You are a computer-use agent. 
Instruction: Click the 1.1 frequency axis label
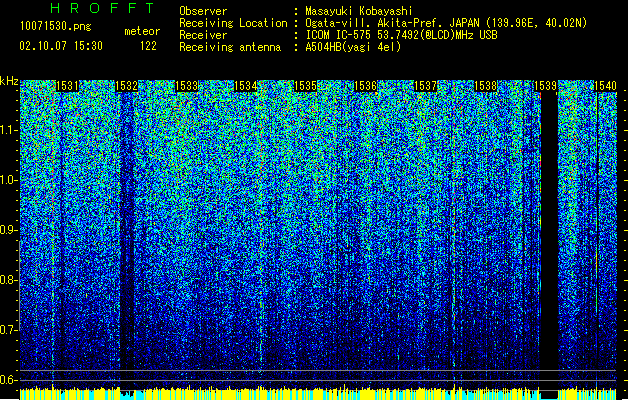coord(8,130)
